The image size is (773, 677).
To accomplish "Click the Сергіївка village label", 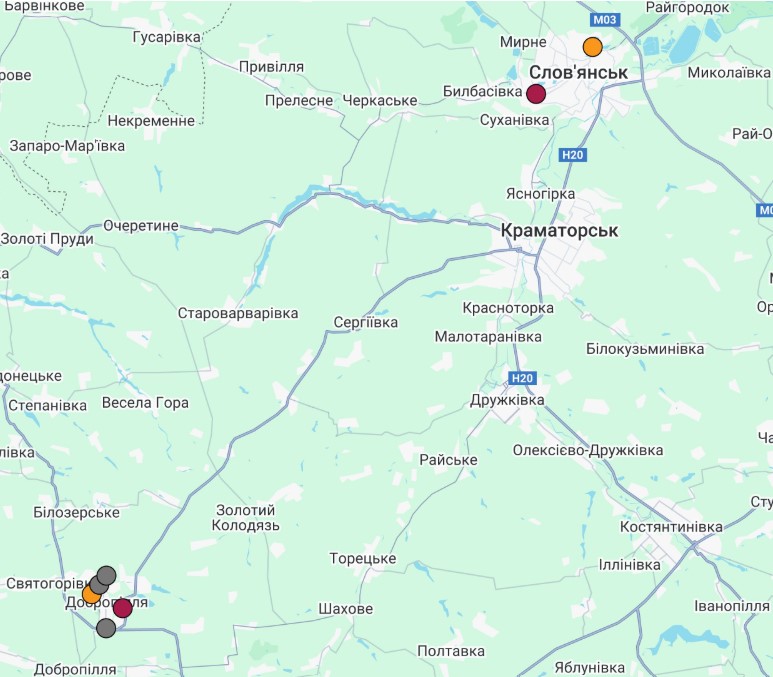I will (365, 322).
